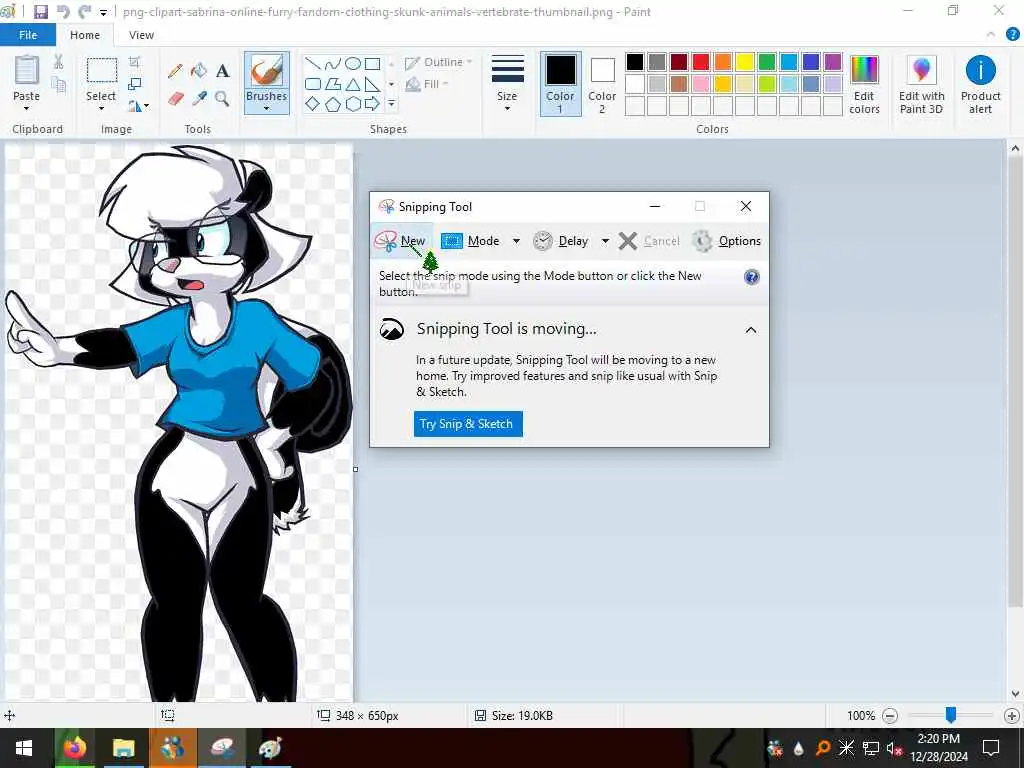Select the Magnifier tool

coord(222,99)
